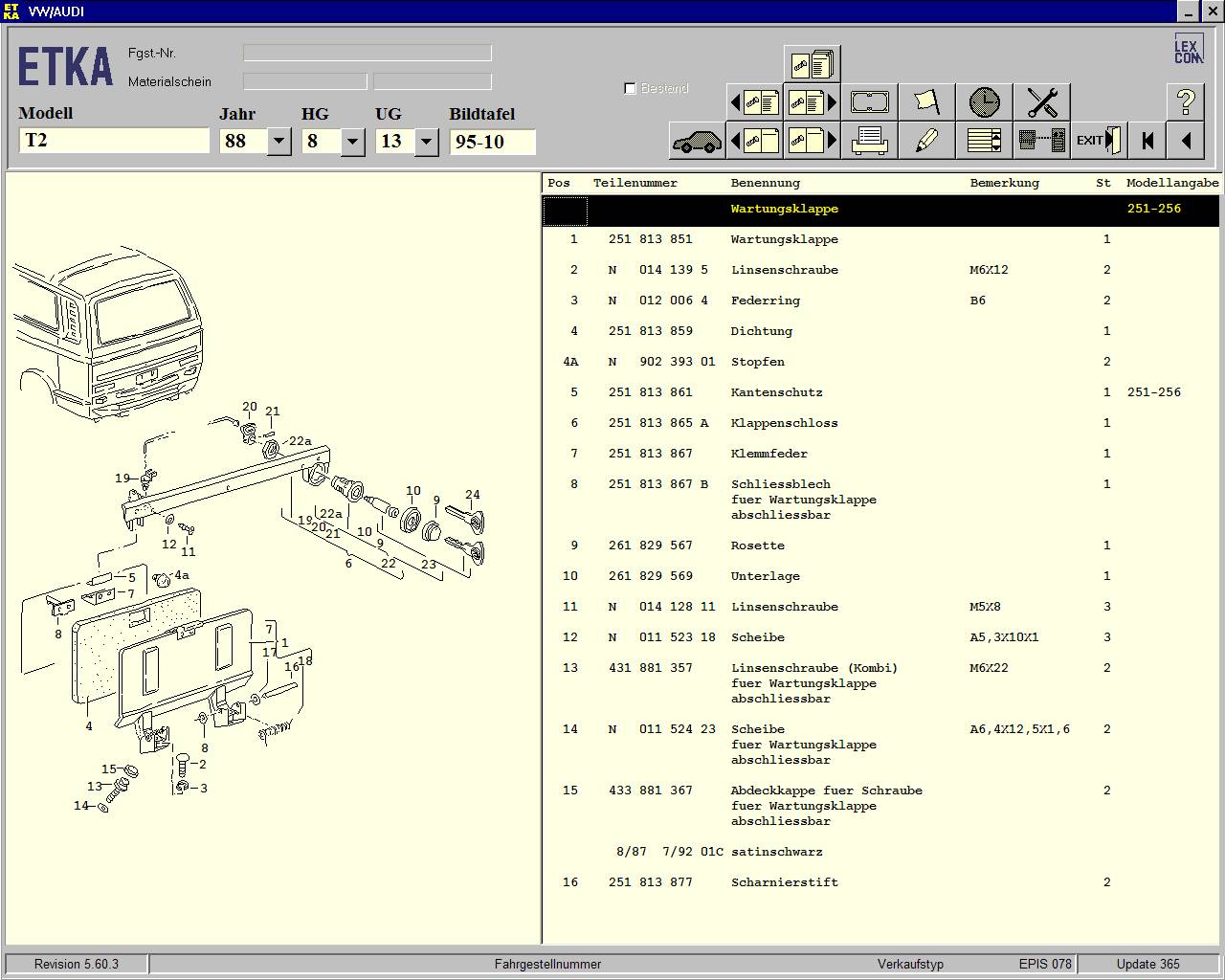The width and height of the screenshot is (1225, 980).
Task: Select the satinschwarz line
Action: (881, 852)
